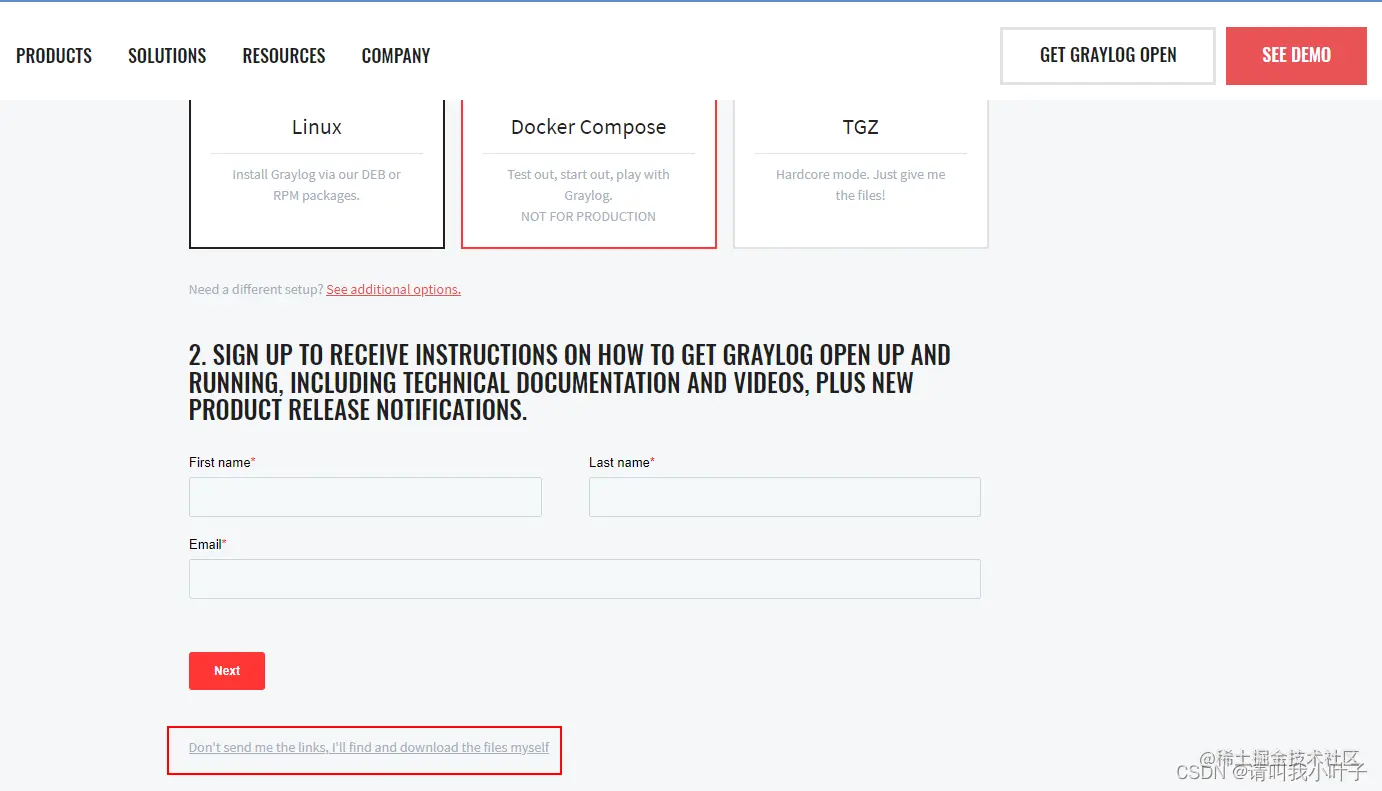Click the 'Last name' label
Image resolution: width=1382 pixels, height=791 pixels.
(x=621, y=462)
